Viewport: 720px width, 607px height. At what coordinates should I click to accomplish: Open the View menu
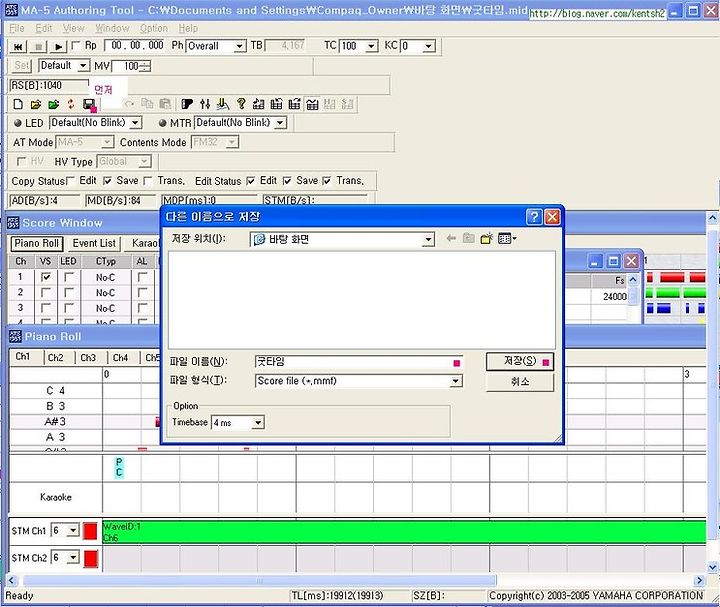pos(74,28)
